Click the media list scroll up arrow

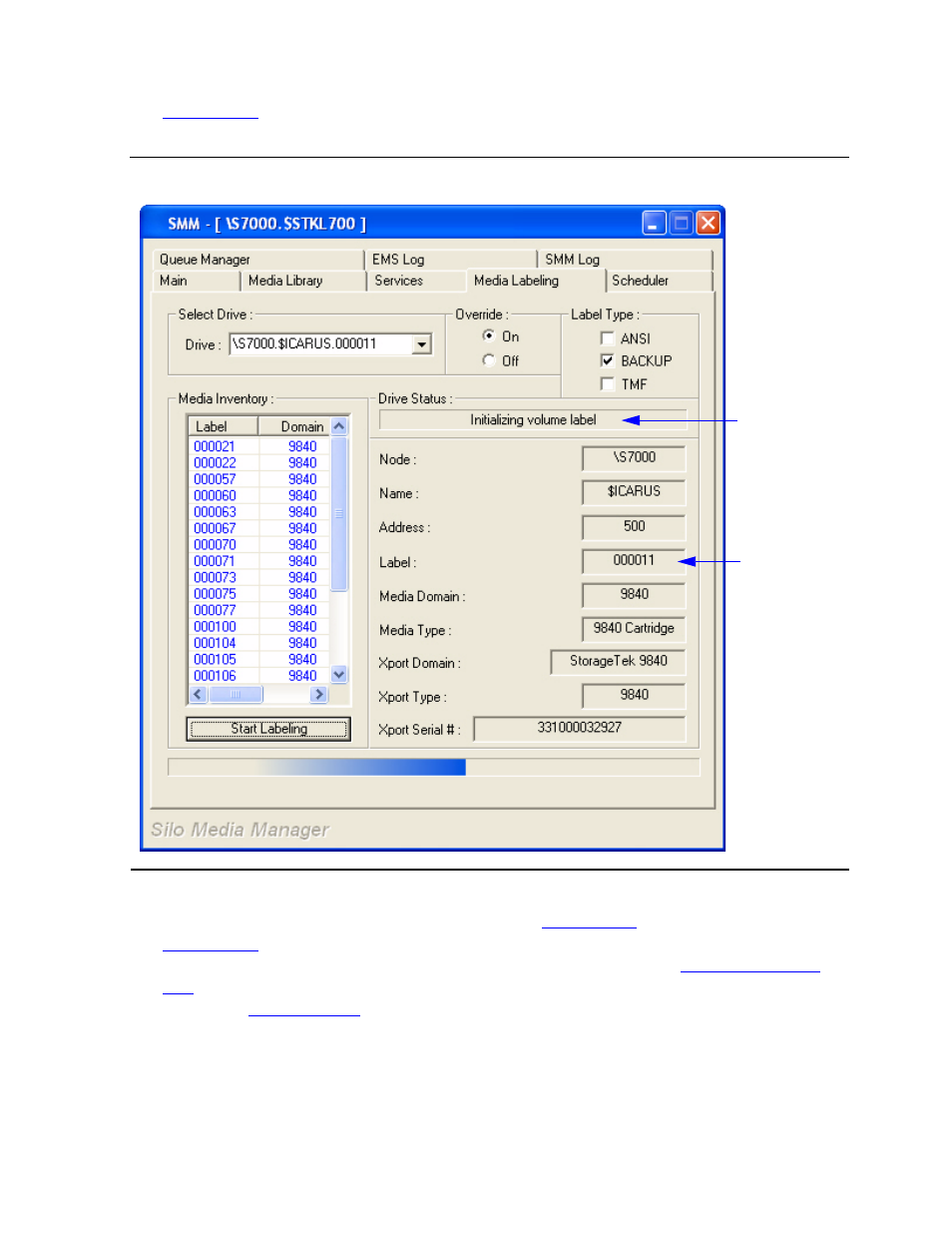tap(339, 426)
